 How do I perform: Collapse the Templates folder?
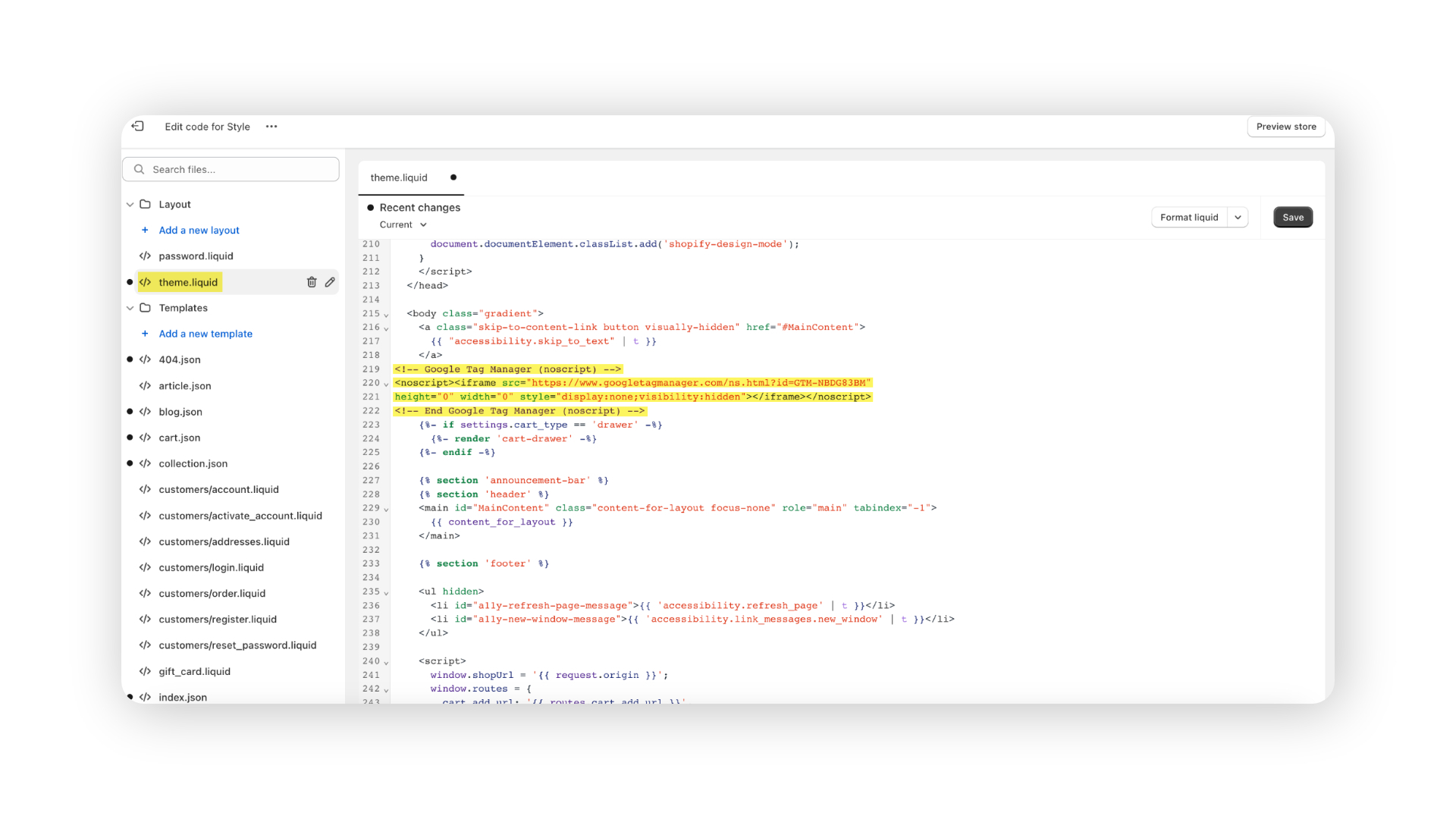point(130,308)
